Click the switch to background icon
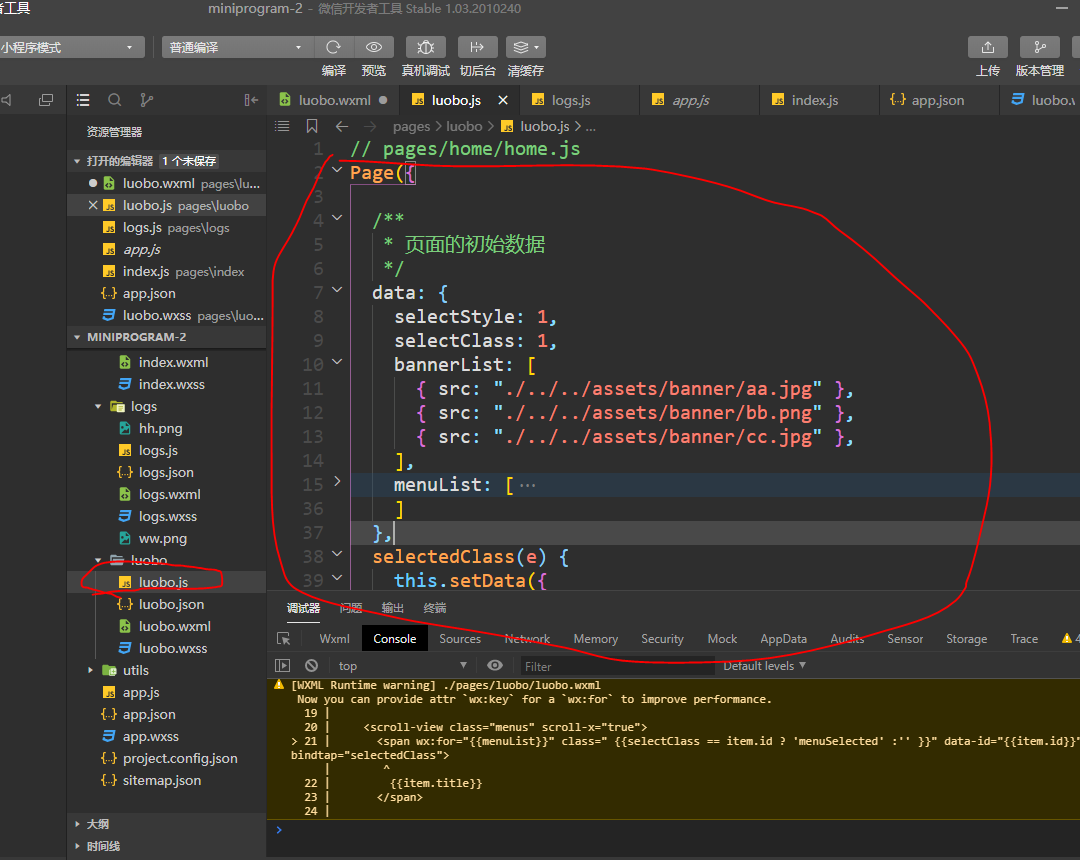This screenshot has width=1080, height=860. point(477,47)
